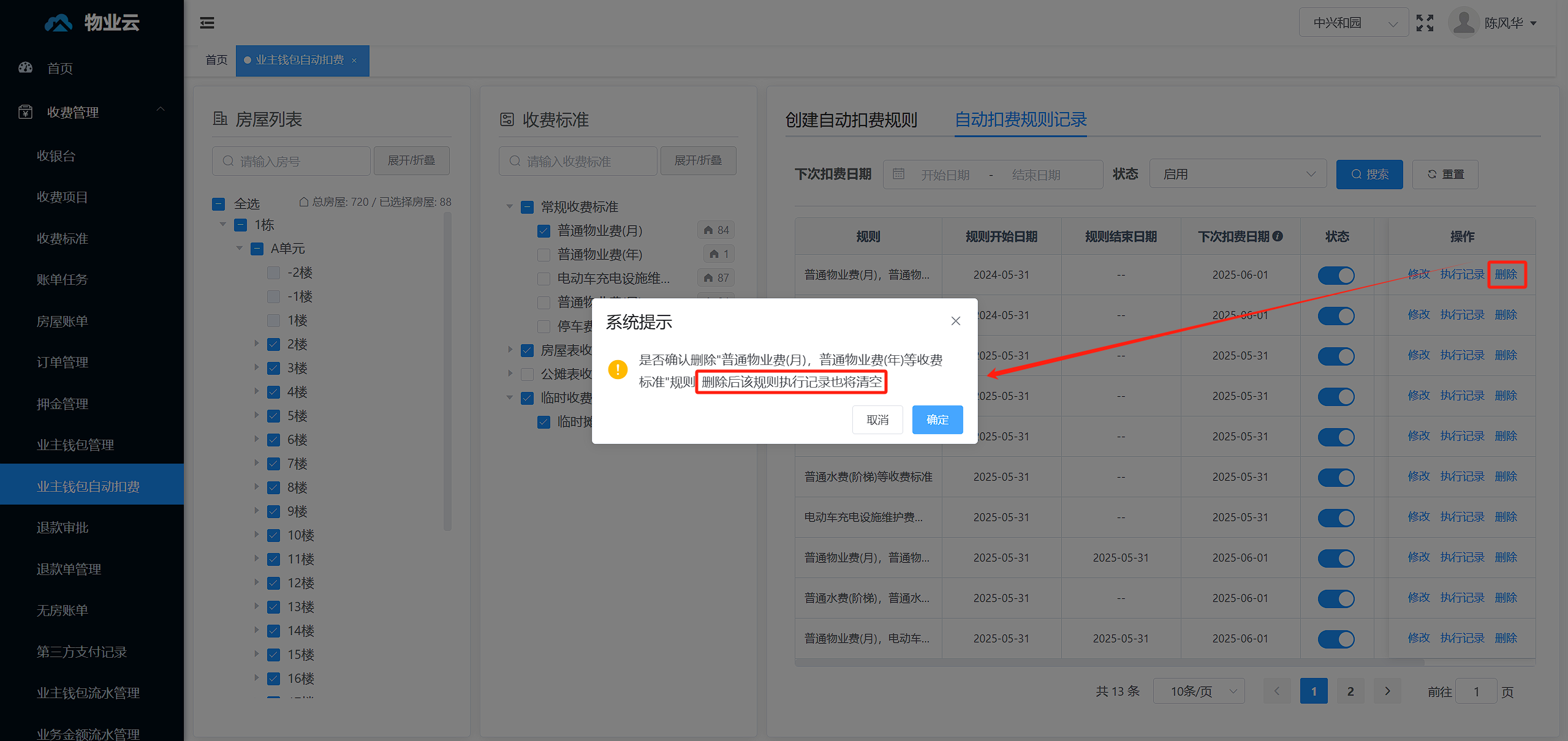Click 删除 in first 2024-05-31 row
Image resolution: width=1568 pixels, height=741 pixels.
1506,274
